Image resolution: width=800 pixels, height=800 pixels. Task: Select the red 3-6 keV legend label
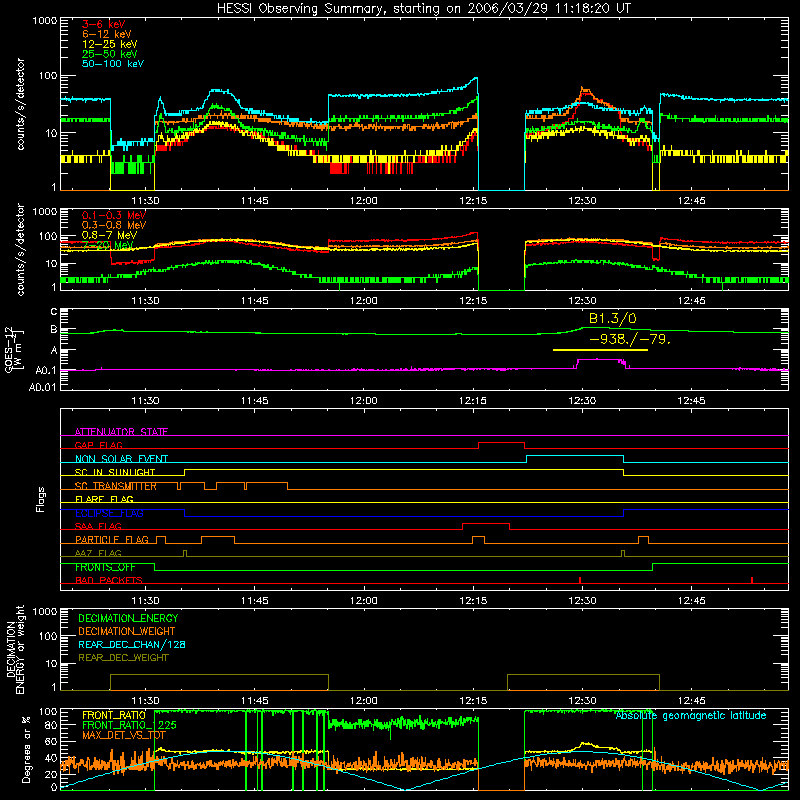pos(104,24)
